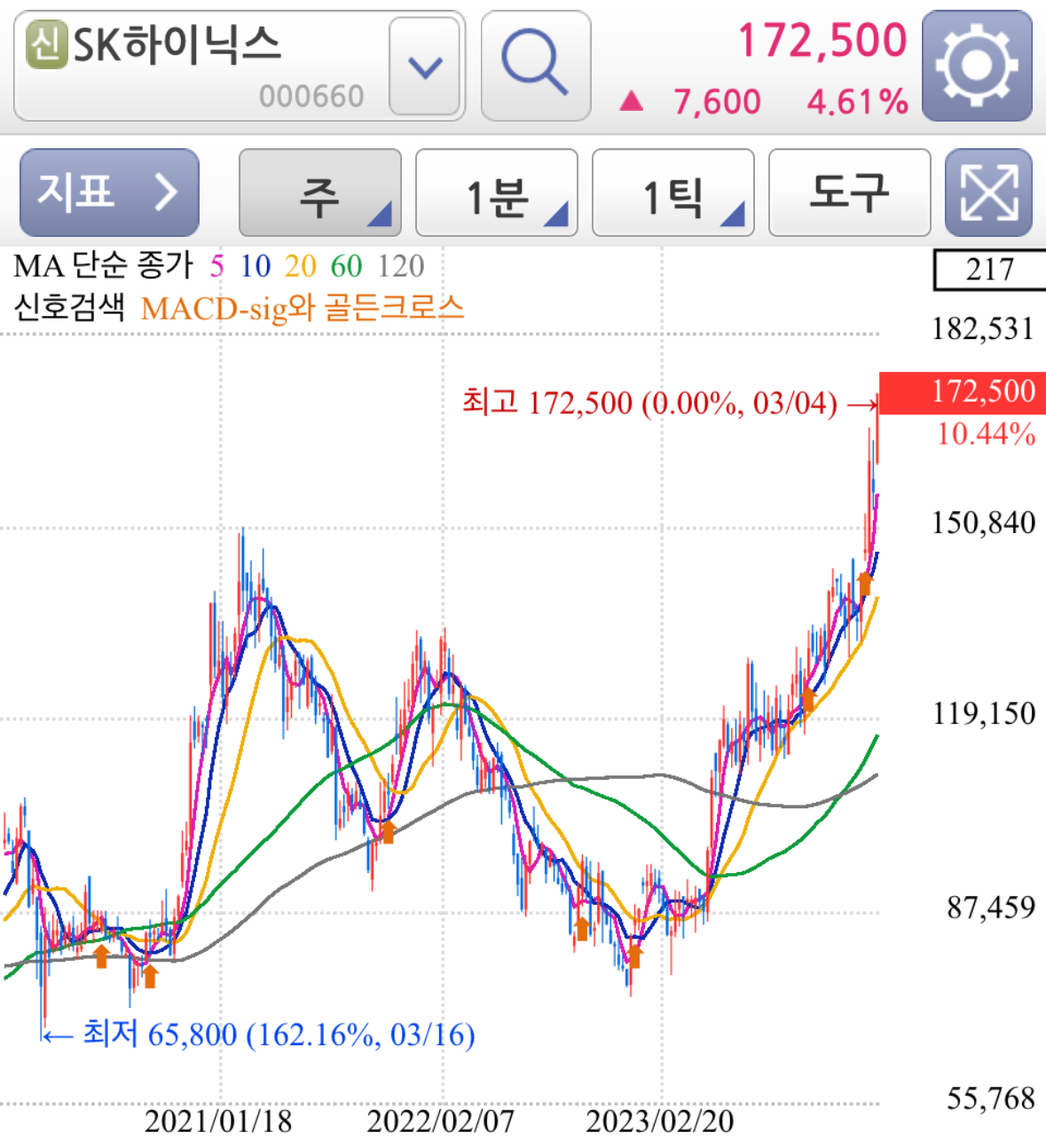Screen dimensions: 1046x1148
Task: Toggle the MA 5 moving average
Action: [x=216, y=264]
